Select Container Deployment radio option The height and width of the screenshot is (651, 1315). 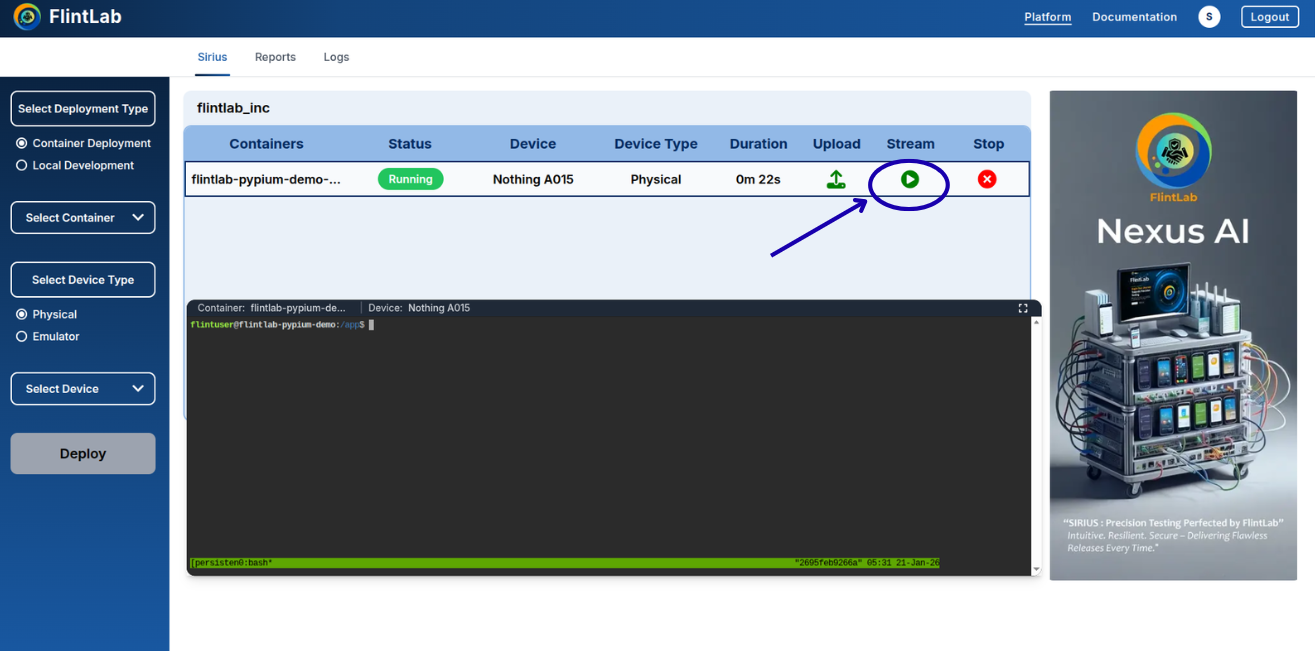[x=22, y=143]
